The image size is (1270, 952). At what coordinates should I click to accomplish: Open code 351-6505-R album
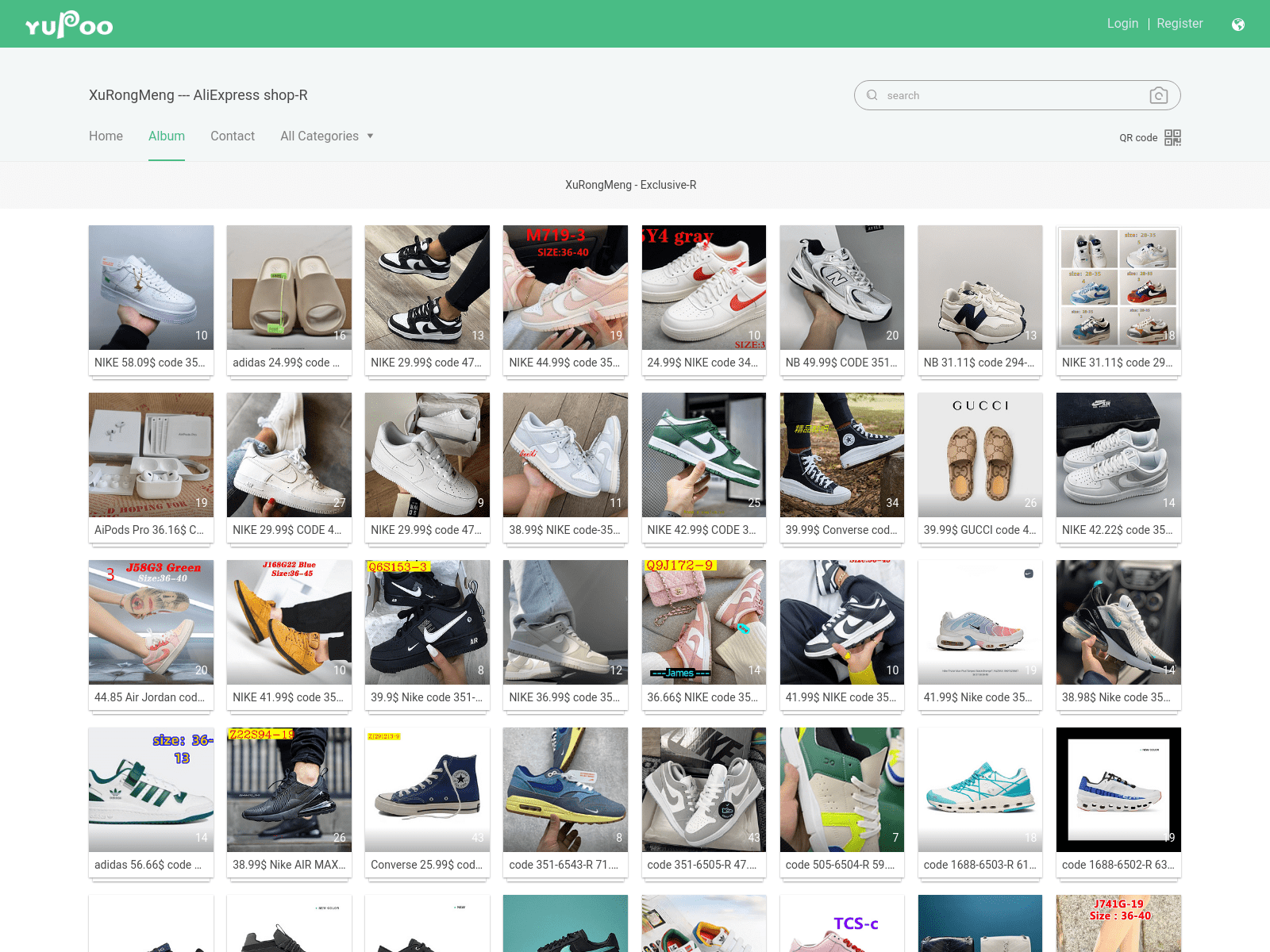coord(703,803)
